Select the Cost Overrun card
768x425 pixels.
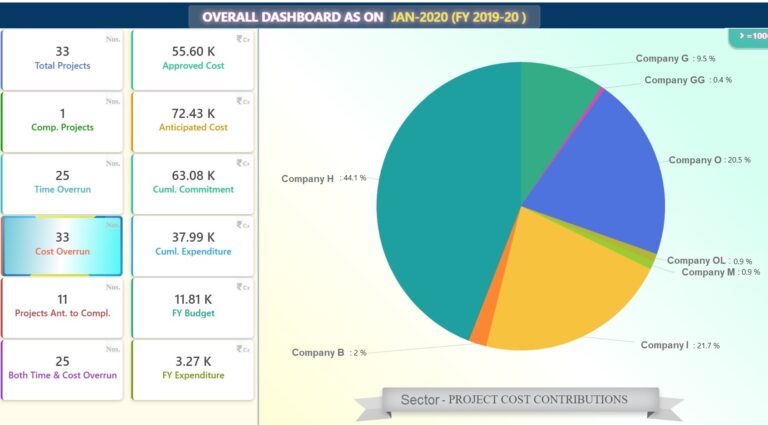[x=62, y=246]
